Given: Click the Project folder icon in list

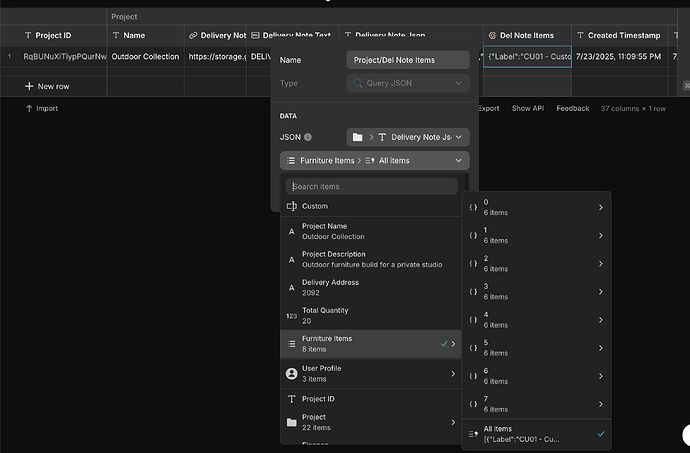Looking at the screenshot, I should [291, 422].
